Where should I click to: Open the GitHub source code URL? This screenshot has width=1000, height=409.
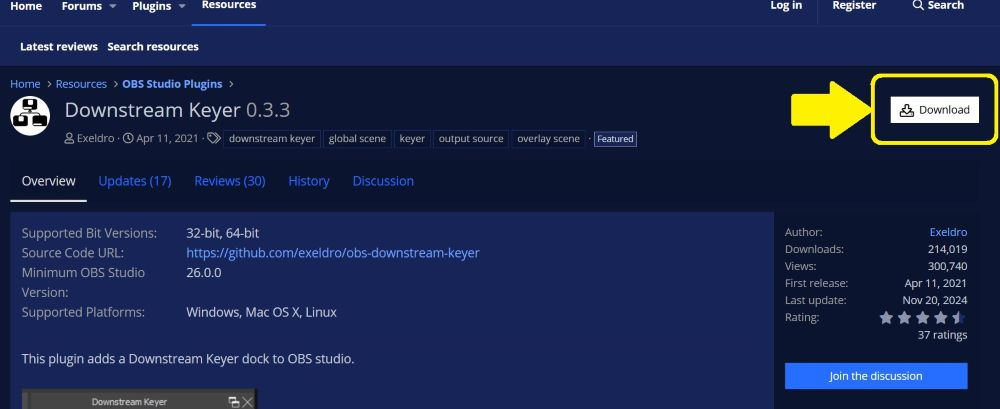pyautogui.click(x=333, y=253)
